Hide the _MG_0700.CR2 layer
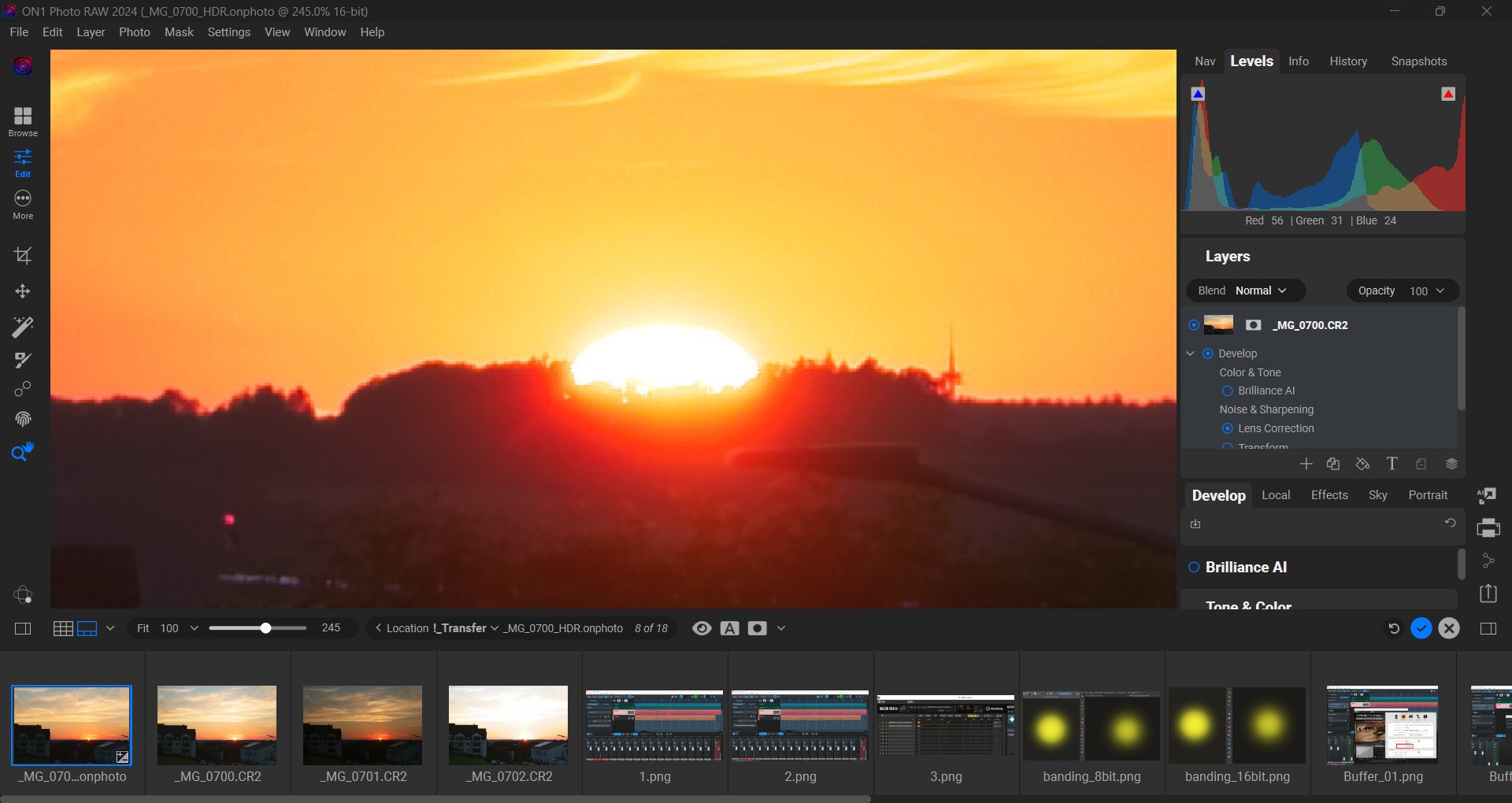1512x803 pixels. [x=1194, y=324]
